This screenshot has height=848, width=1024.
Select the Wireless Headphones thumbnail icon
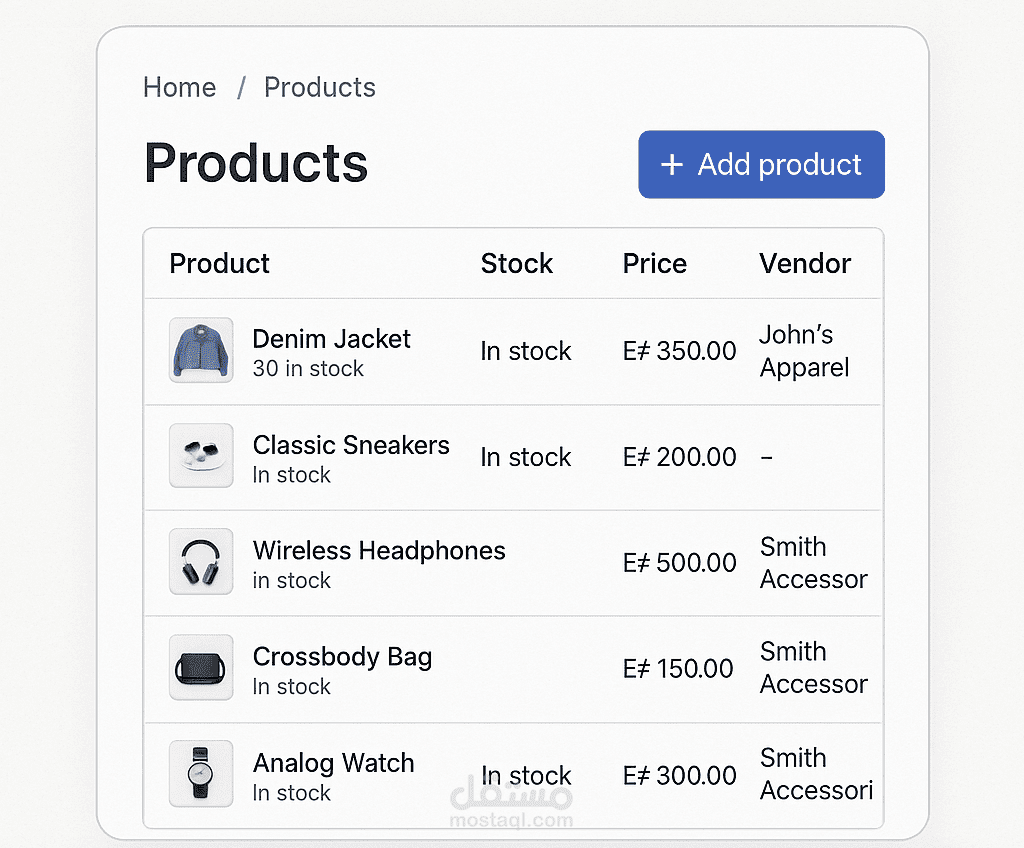(x=201, y=561)
